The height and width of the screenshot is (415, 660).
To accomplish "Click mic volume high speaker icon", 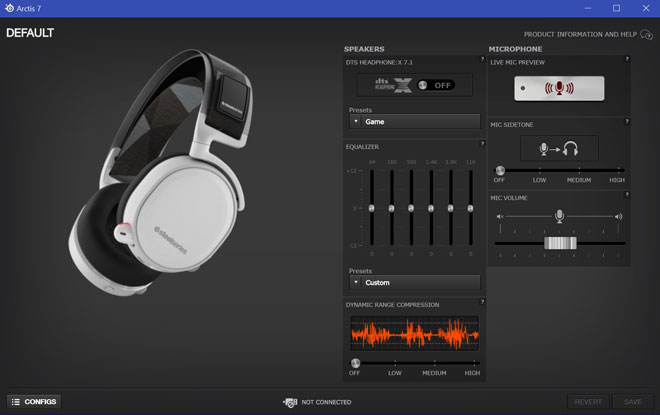I will 618,216.
